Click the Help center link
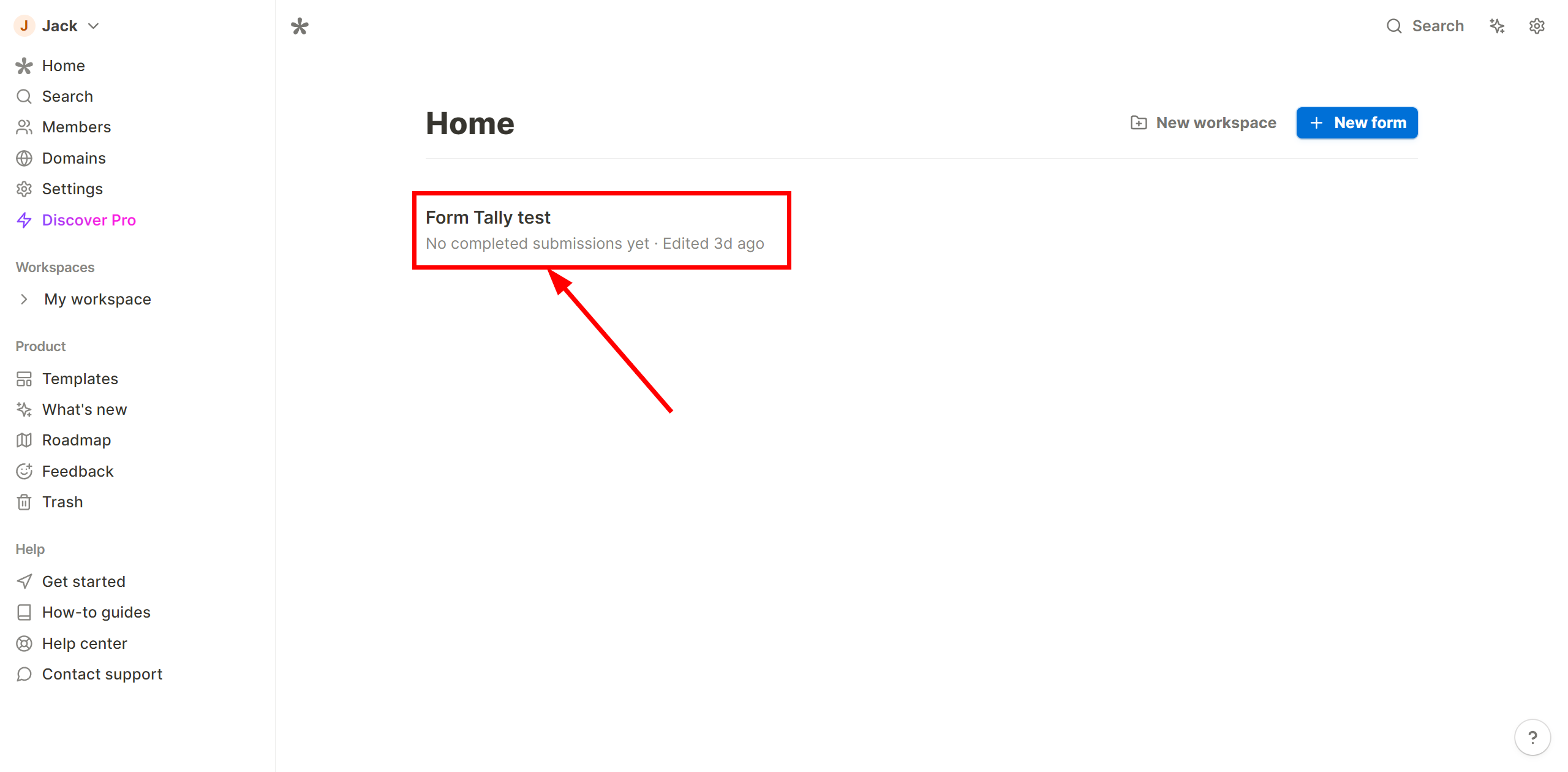Screen dimensions: 1568x772 pyautogui.click(x=84, y=643)
